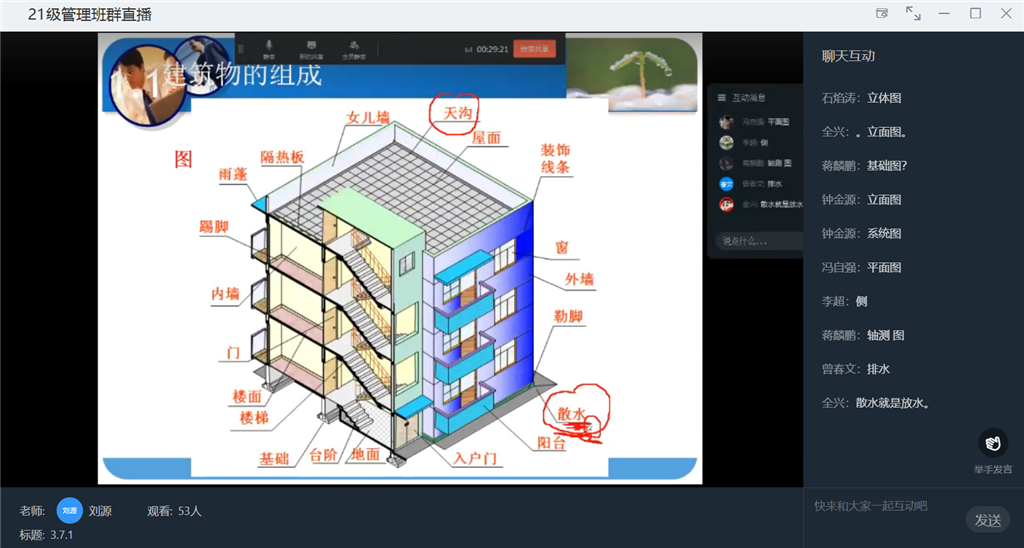This screenshot has height=548, width=1024.
Task: Toggle fullscreen with the expand arrows icon
Action: point(913,13)
